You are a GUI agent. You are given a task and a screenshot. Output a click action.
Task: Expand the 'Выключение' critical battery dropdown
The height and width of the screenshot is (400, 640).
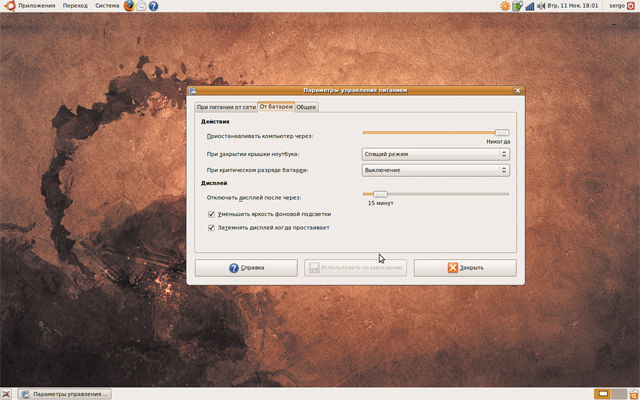pyautogui.click(x=435, y=170)
